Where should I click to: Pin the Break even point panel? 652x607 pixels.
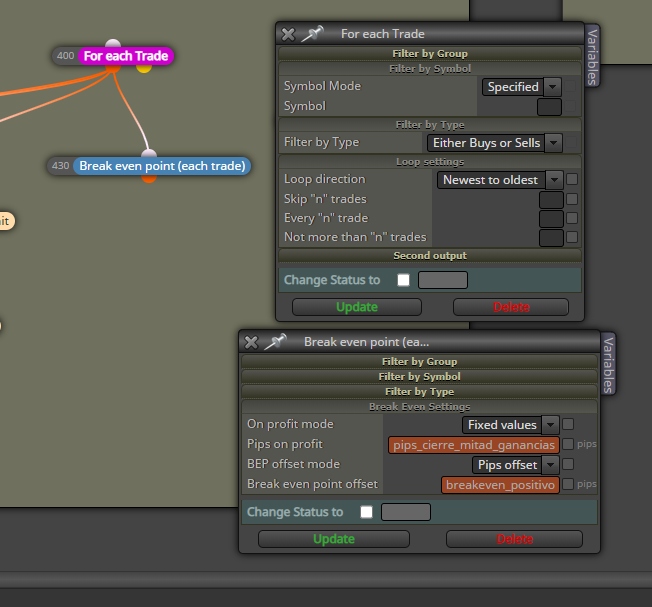275,342
